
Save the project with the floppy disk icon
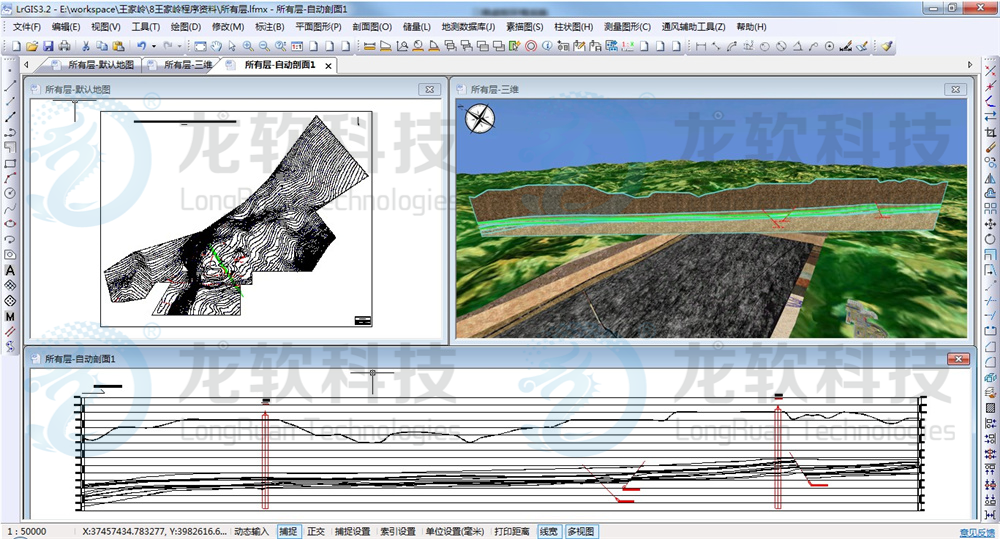[x=49, y=46]
